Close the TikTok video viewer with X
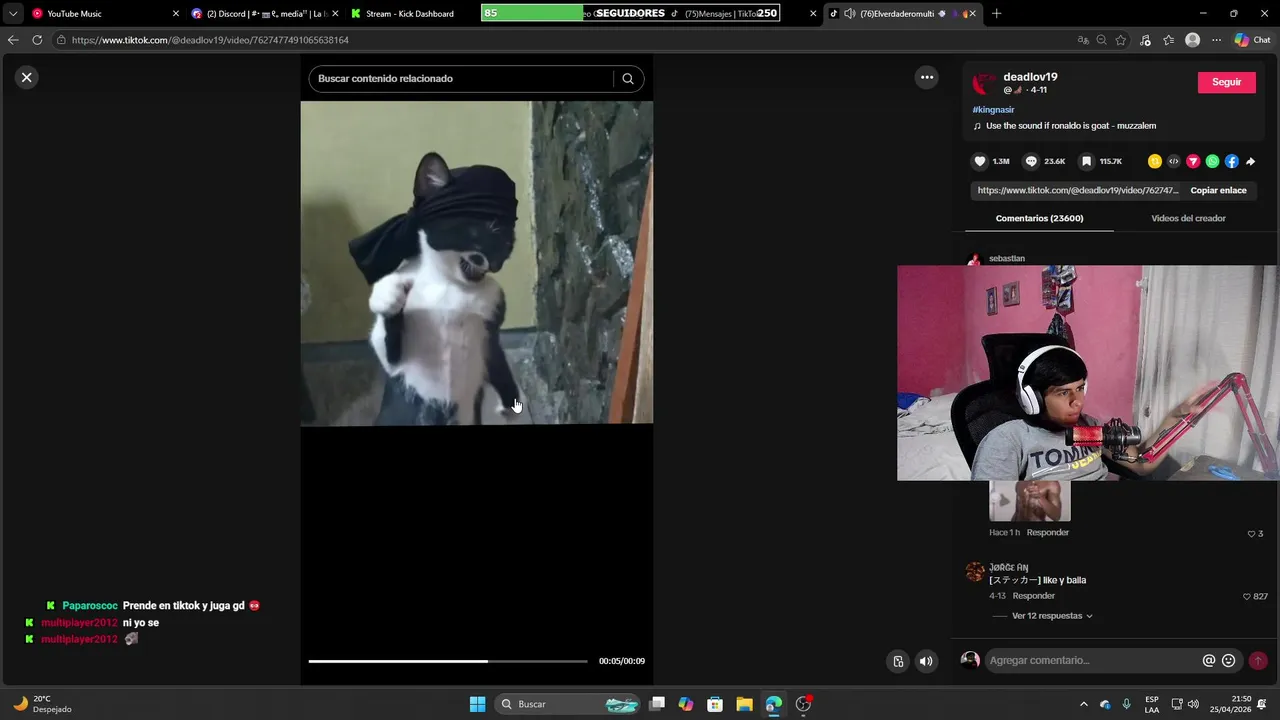Image resolution: width=1280 pixels, height=720 pixels. pyautogui.click(x=27, y=77)
